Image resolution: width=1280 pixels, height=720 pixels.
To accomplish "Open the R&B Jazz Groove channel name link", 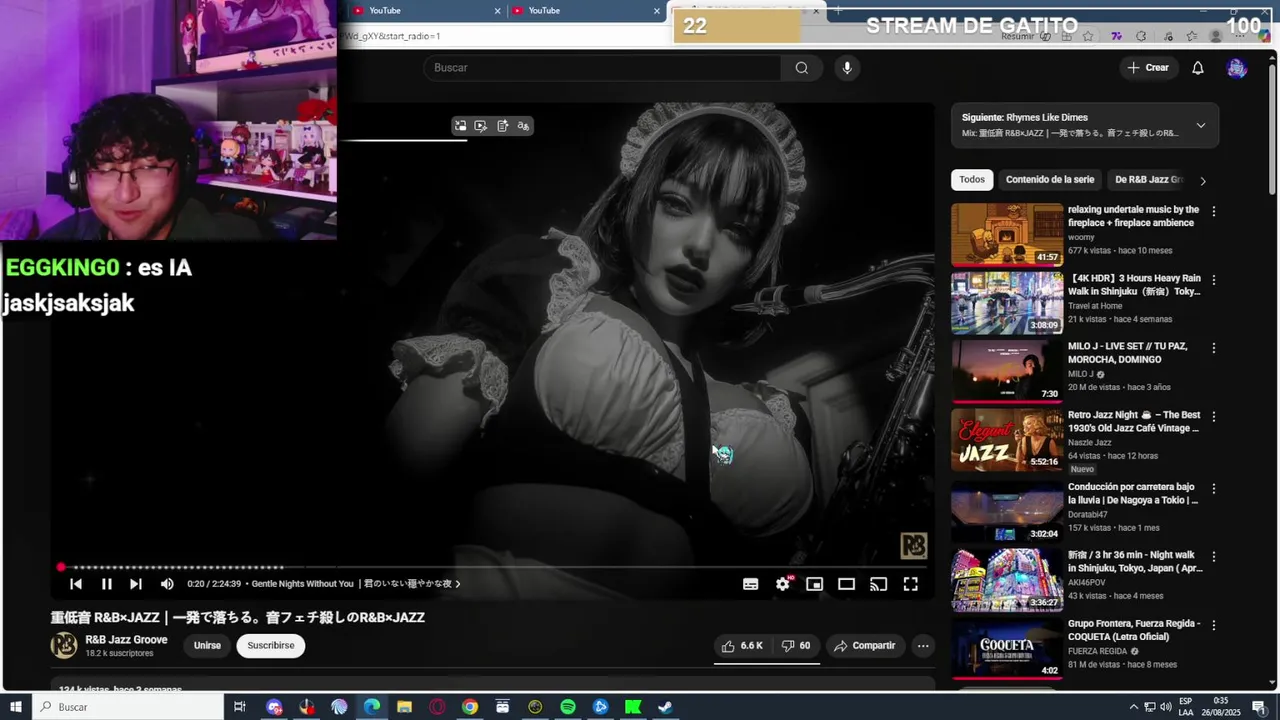I will [126, 640].
